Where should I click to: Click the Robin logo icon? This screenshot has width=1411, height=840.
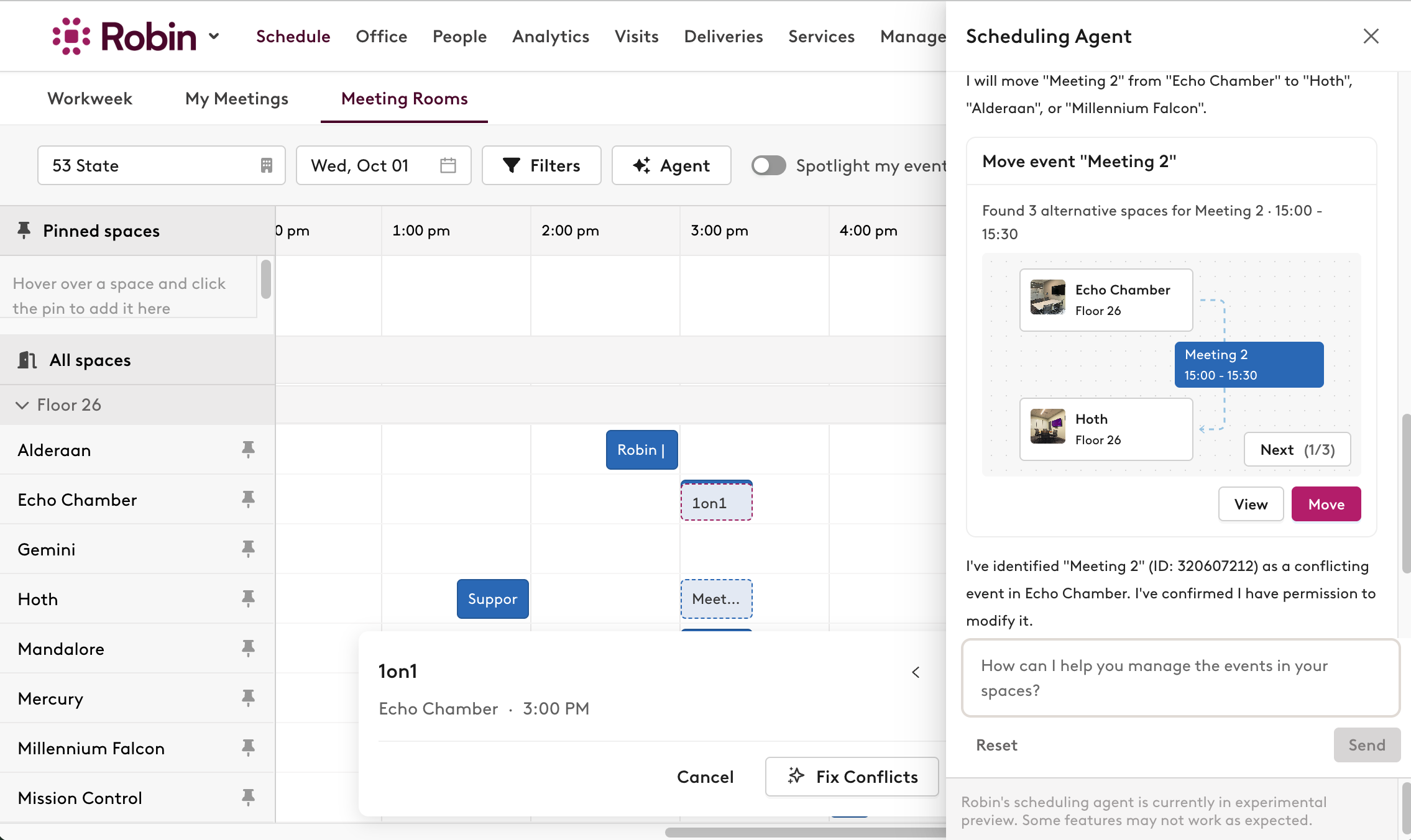click(x=70, y=35)
